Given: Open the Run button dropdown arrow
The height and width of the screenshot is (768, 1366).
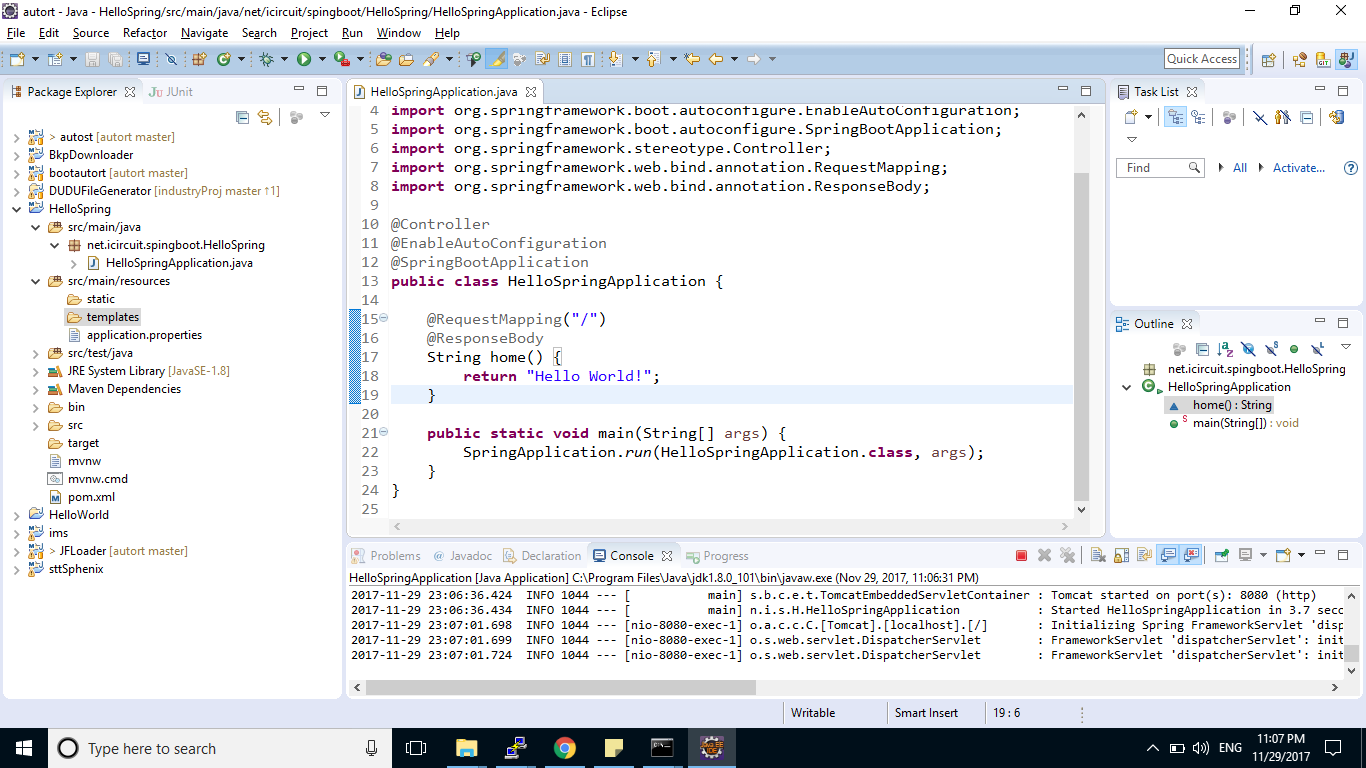Looking at the screenshot, I should [x=322, y=59].
